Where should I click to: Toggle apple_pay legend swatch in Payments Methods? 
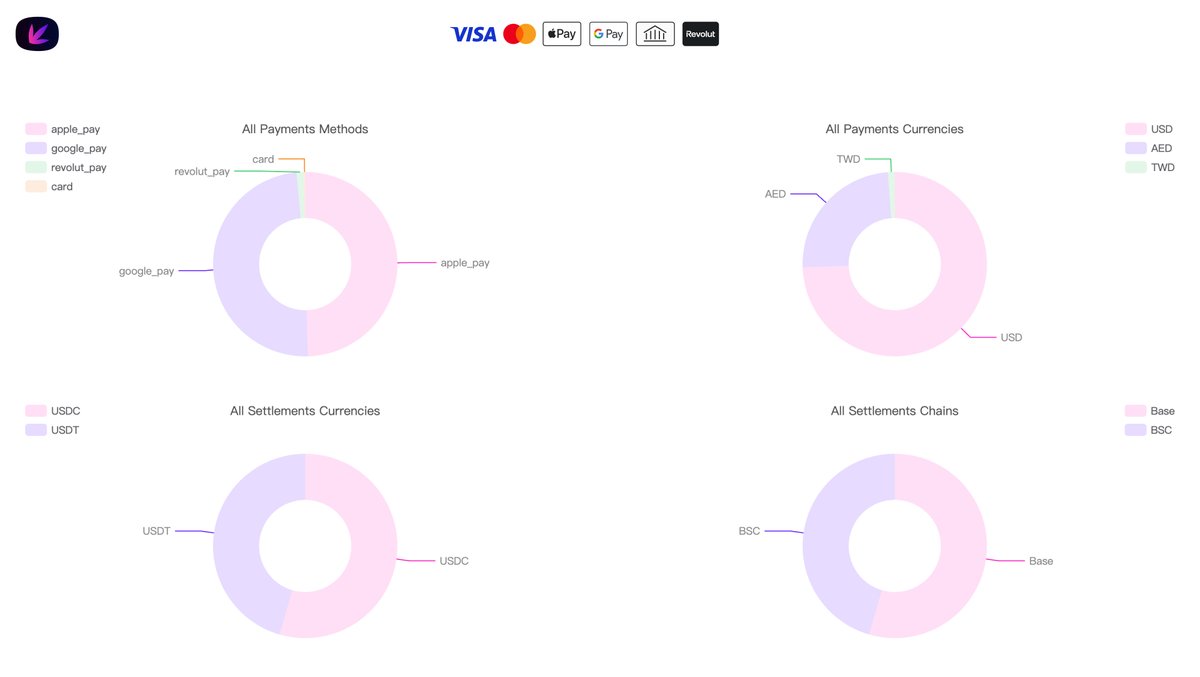point(36,129)
